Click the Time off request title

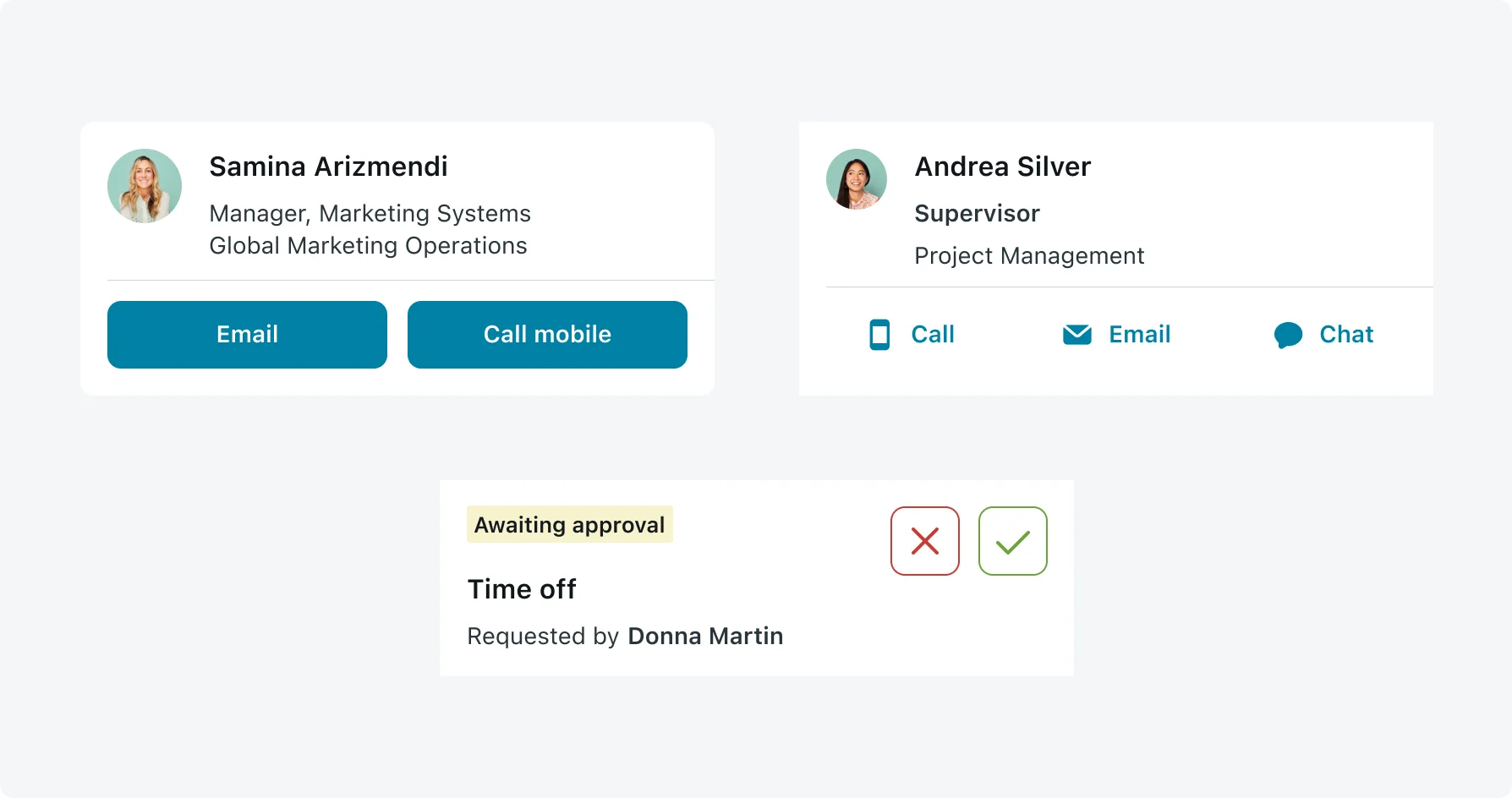[522, 589]
